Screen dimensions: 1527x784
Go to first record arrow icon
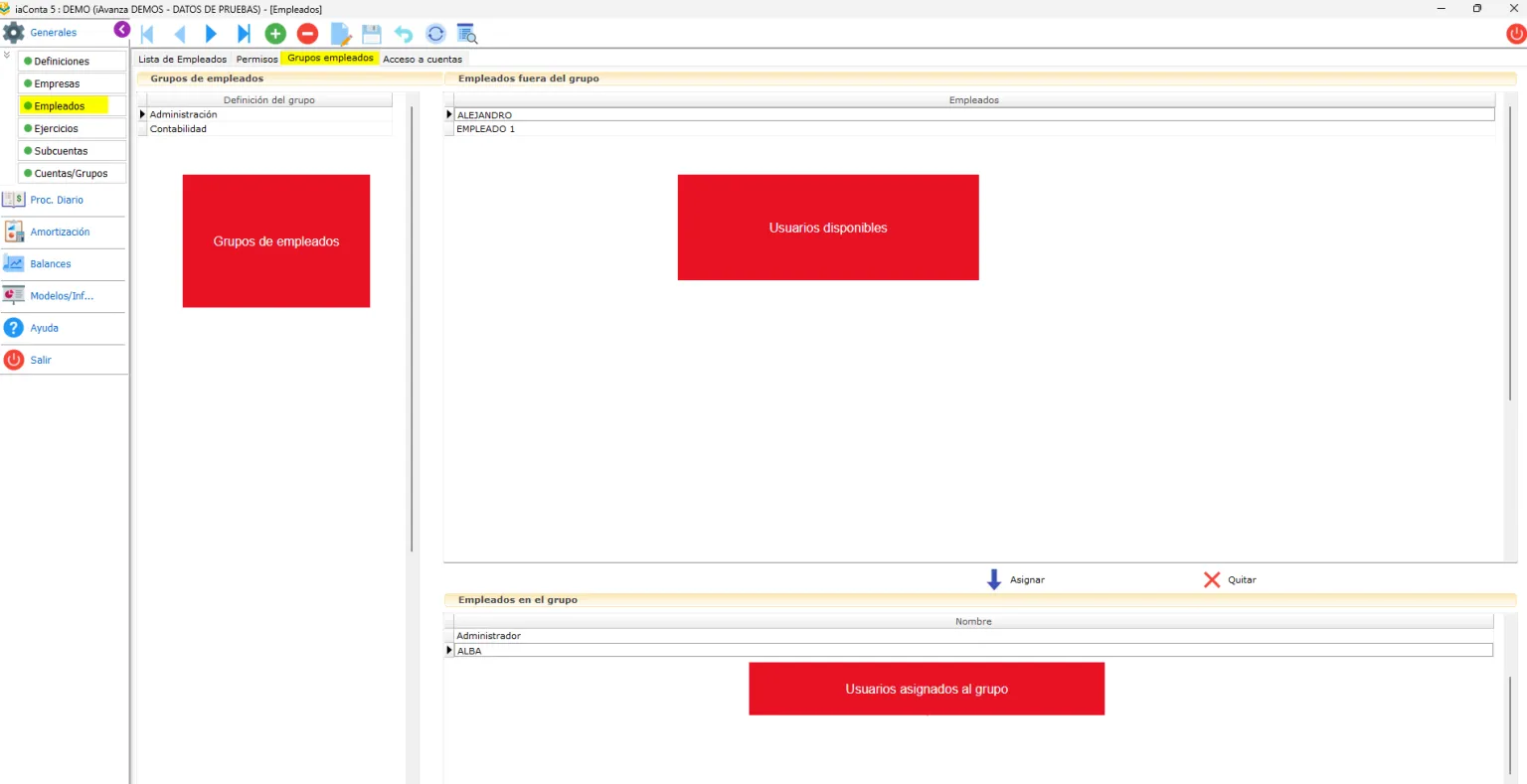[x=147, y=34]
